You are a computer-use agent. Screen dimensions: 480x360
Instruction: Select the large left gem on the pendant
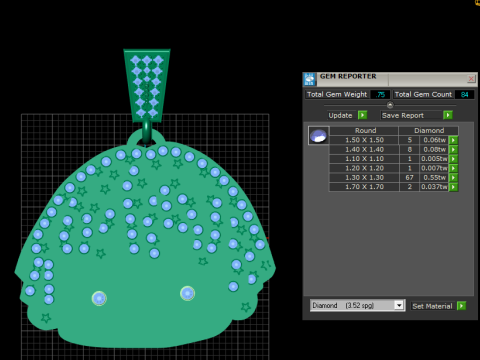[x=99, y=298]
